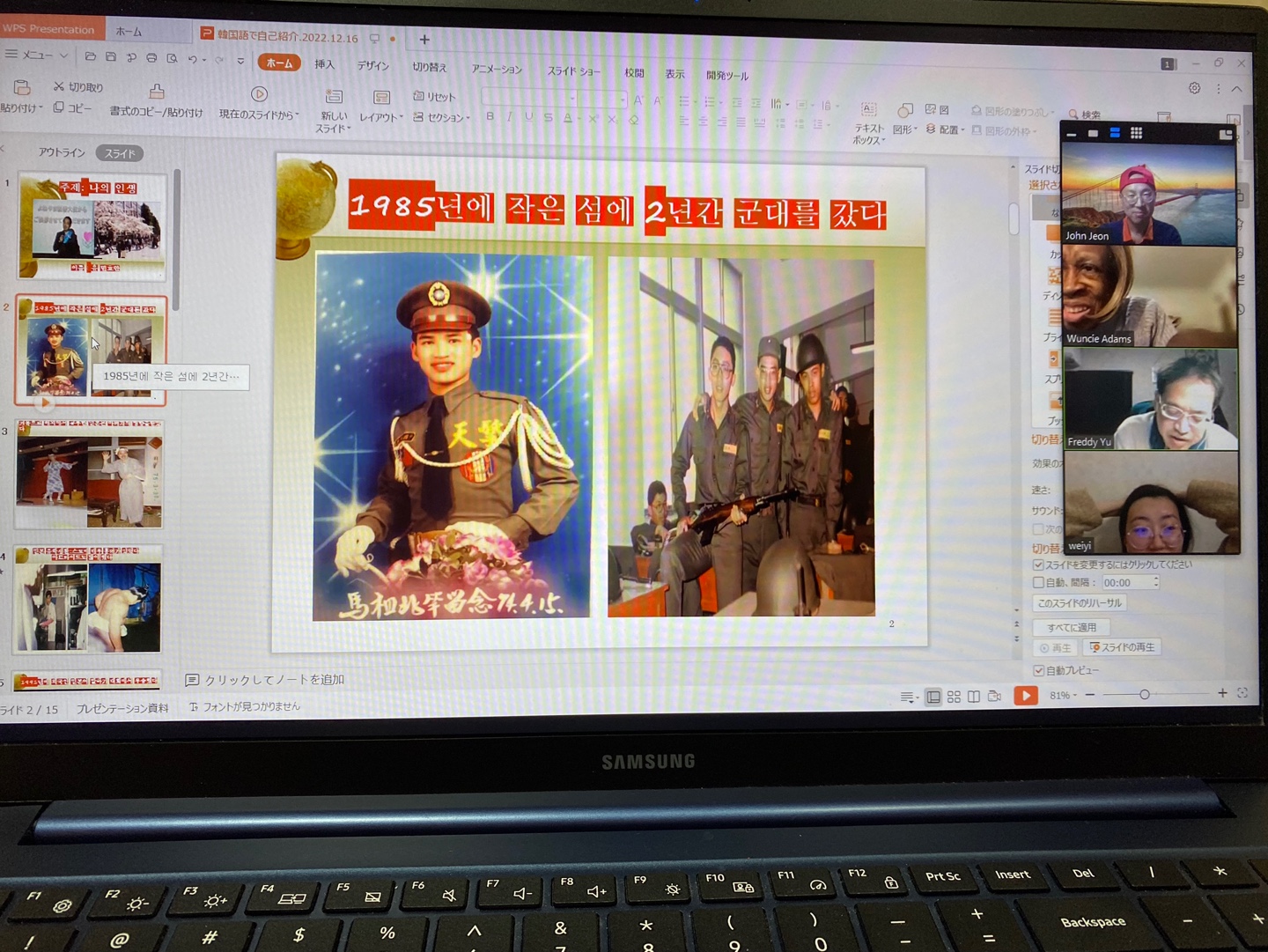This screenshot has height=952, width=1268.
Task: Click the orange slideshow play button
Action: coord(1025,696)
